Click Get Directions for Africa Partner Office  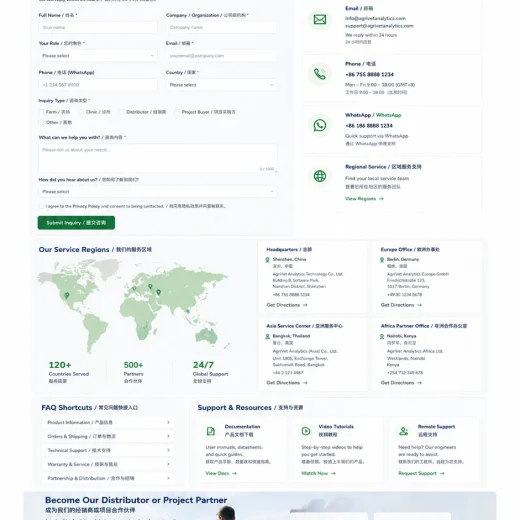[x=401, y=383]
